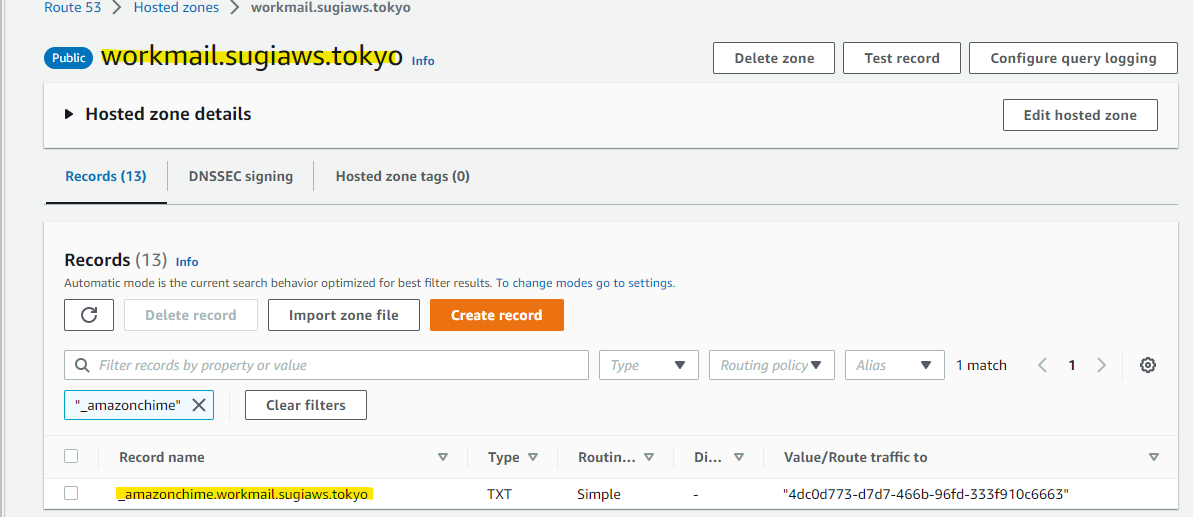Click Edit hosted zone button
The height and width of the screenshot is (517, 1193).
click(1080, 115)
